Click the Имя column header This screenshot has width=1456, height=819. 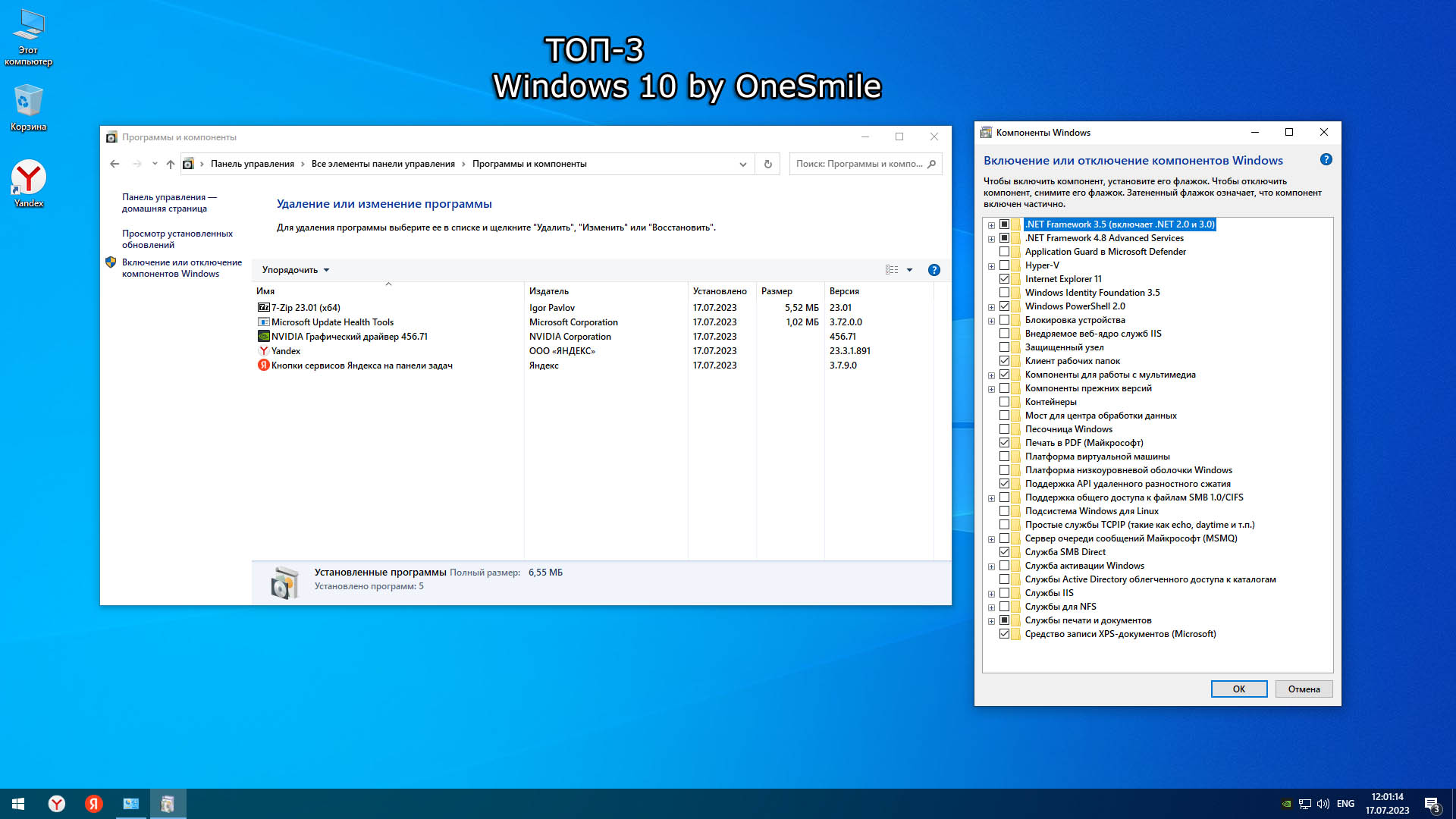[x=265, y=291]
